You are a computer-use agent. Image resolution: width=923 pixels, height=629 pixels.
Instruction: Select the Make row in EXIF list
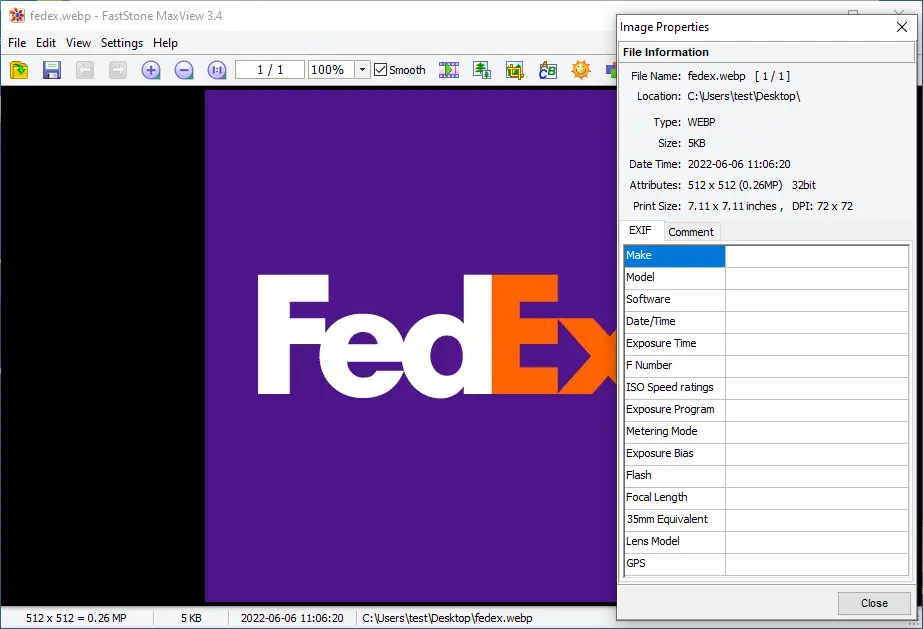(766, 256)
